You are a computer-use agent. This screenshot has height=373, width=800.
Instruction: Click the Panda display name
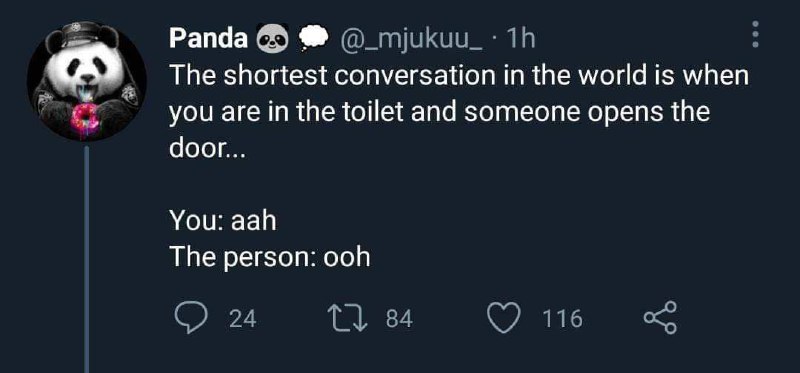(x=209, y=38)
